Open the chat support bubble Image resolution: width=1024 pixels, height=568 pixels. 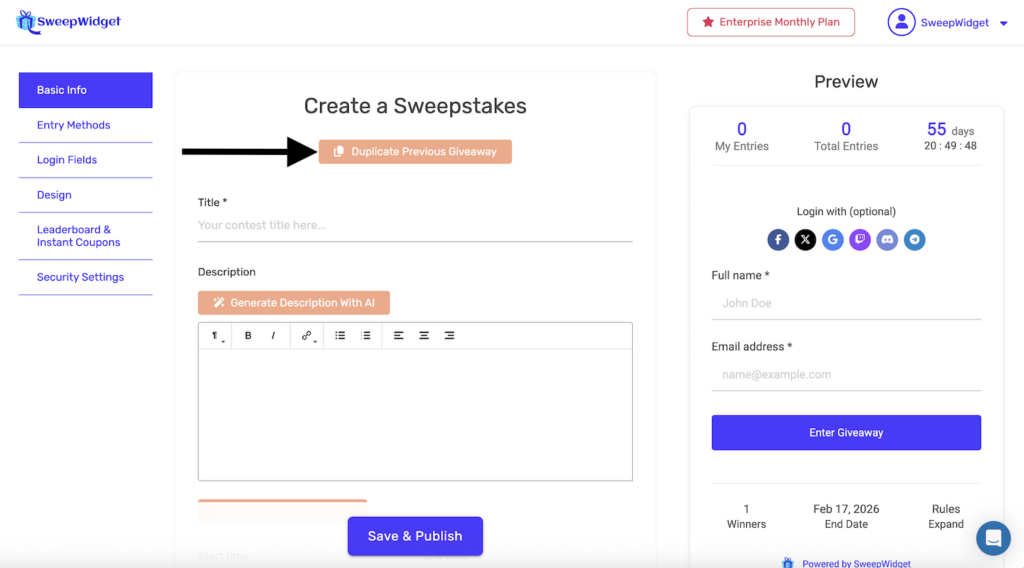993,538
